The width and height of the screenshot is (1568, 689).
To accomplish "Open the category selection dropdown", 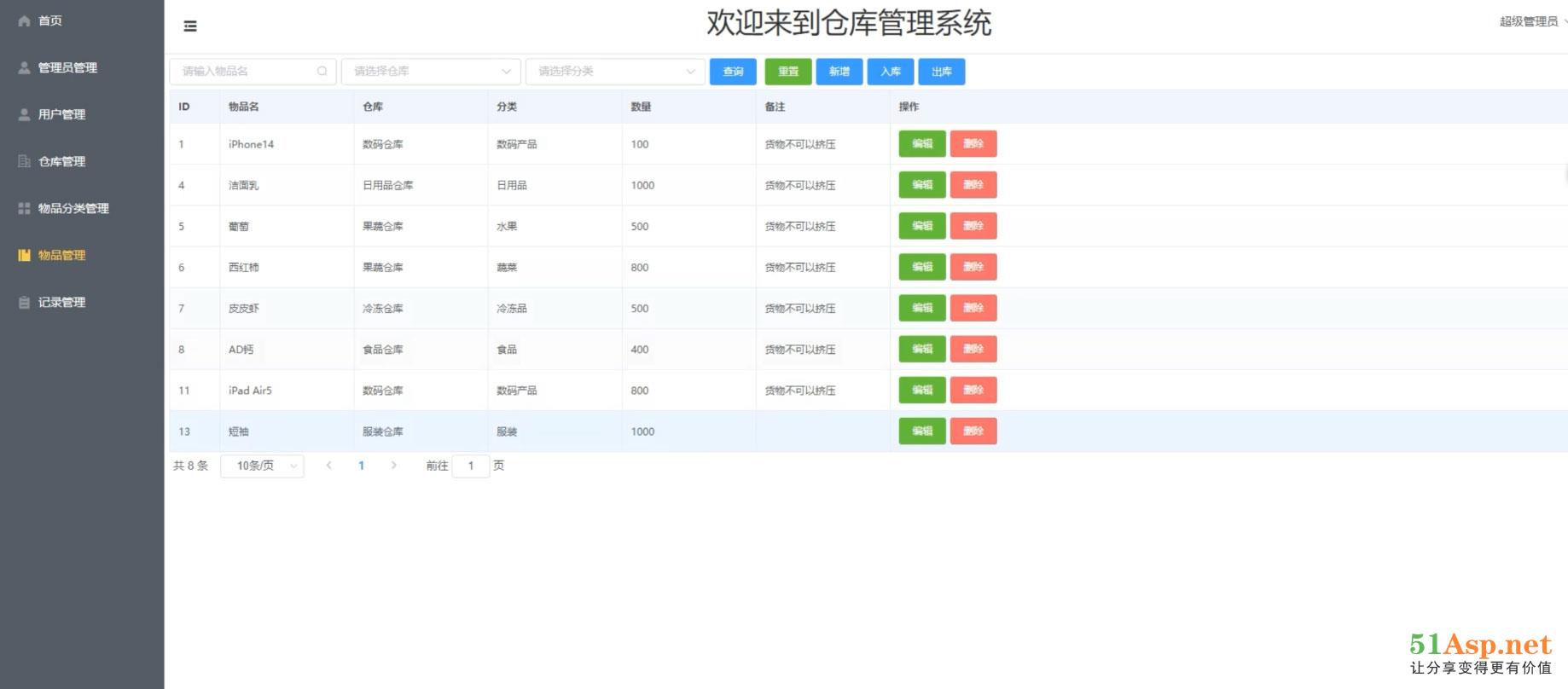I will point(615,72).
